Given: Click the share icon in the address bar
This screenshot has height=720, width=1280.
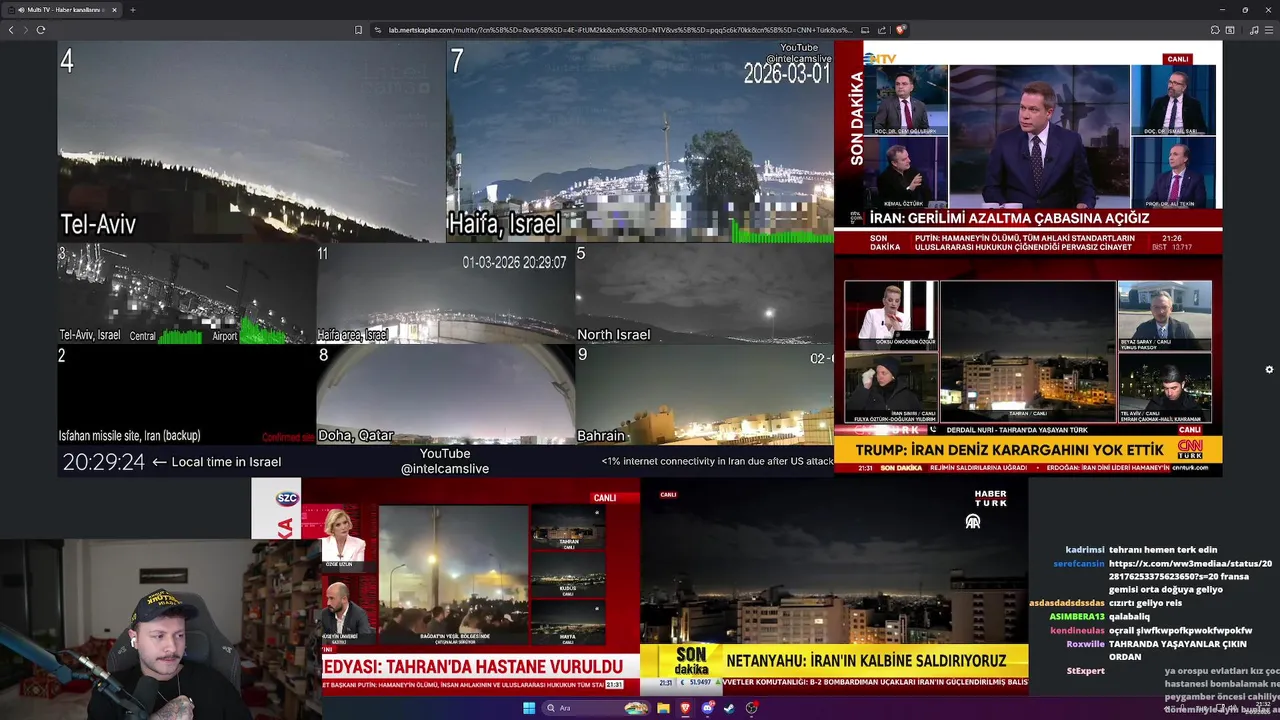Looking at the screenshot, I should (x=882, y=30).
